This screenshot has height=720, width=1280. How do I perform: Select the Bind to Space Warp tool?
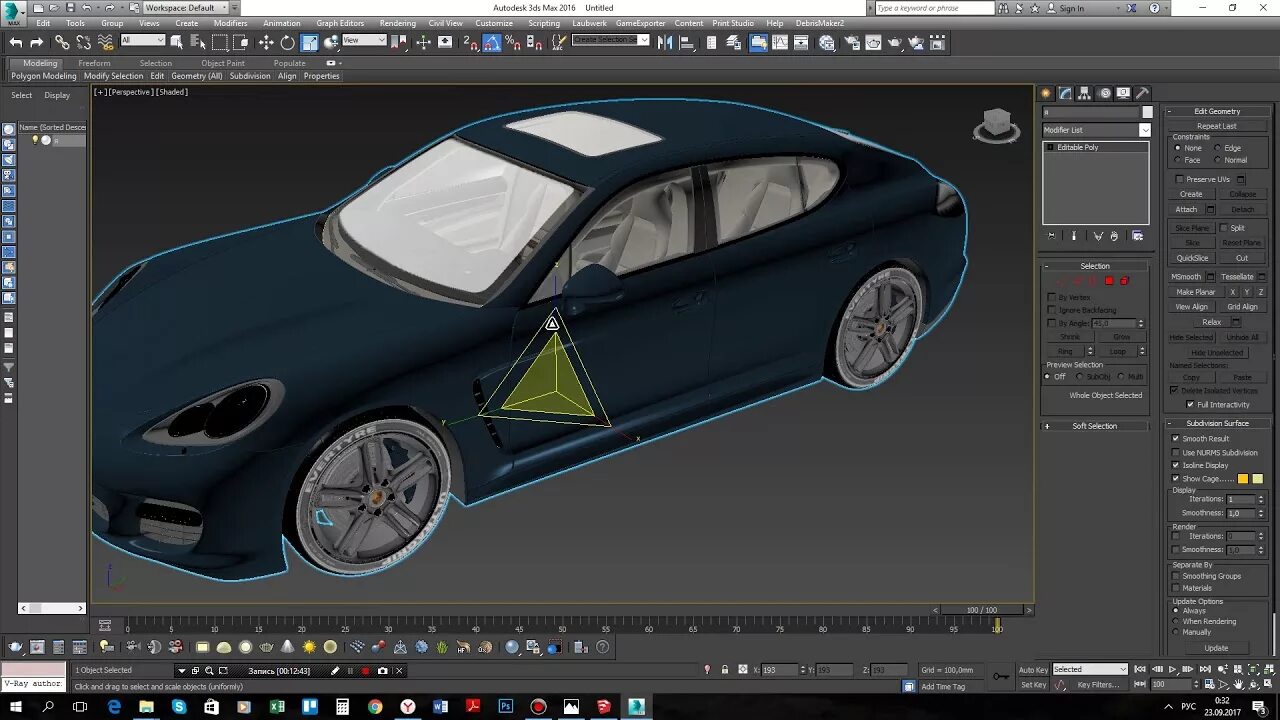(x=105, y=42)
